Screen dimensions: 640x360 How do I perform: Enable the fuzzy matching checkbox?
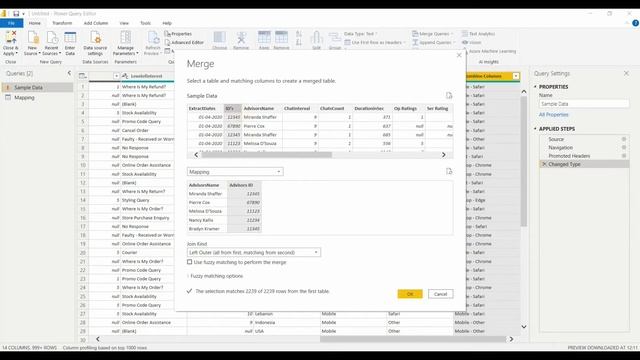click(x=189, y=262)
